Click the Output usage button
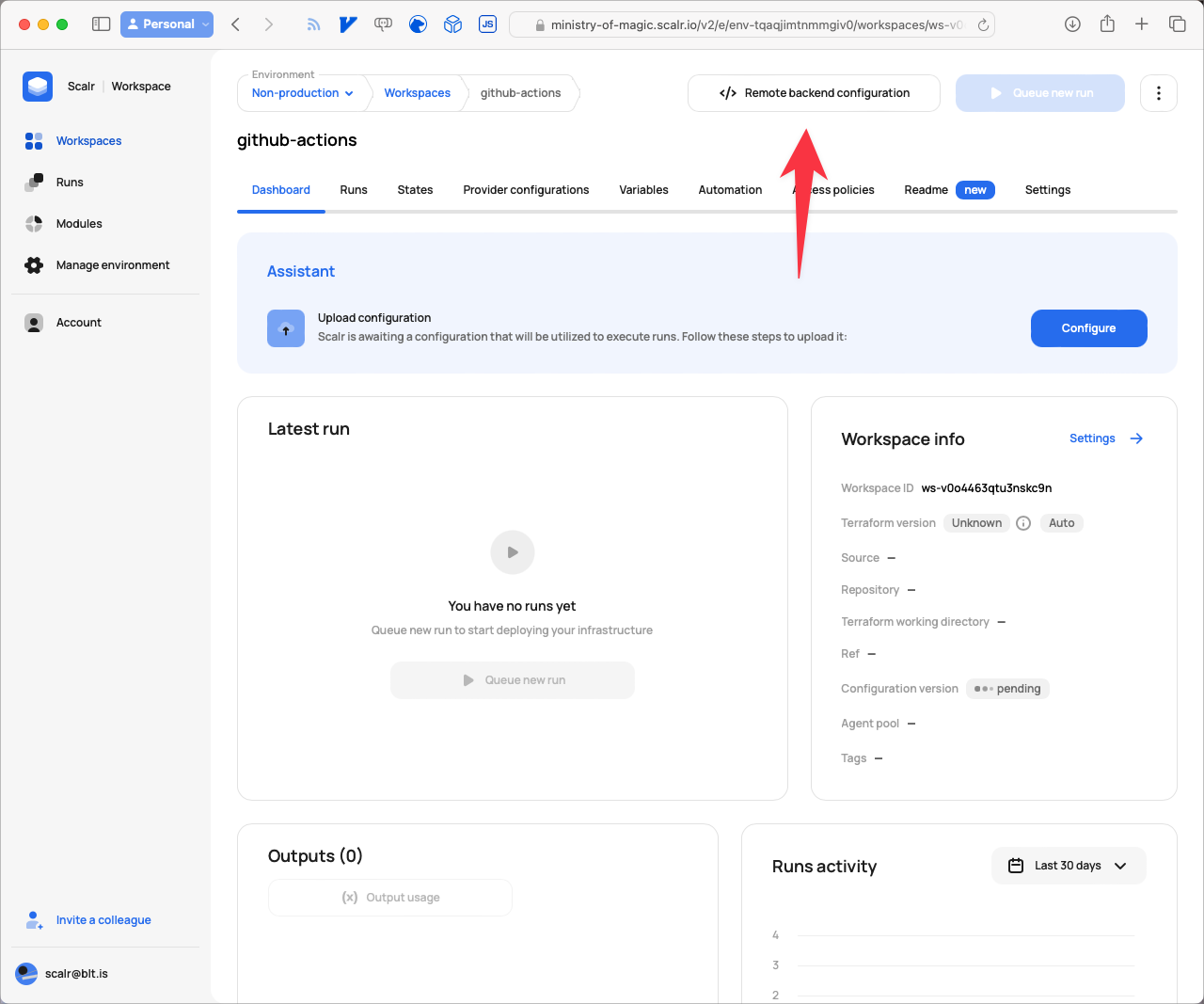Image resolution: width=1204 pixels, height=1004 pixels. point(390,898)
